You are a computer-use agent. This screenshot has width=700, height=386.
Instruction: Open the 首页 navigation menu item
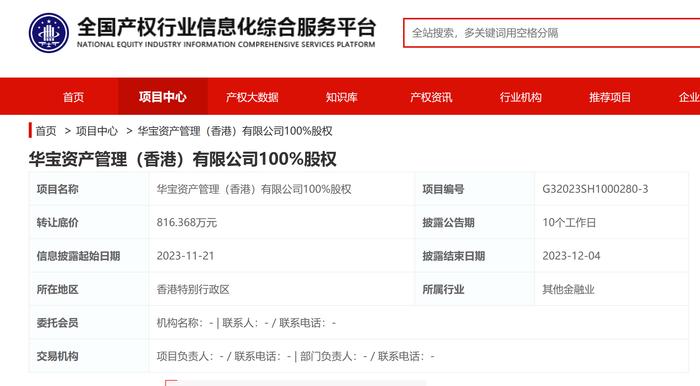tap(73, 97)
